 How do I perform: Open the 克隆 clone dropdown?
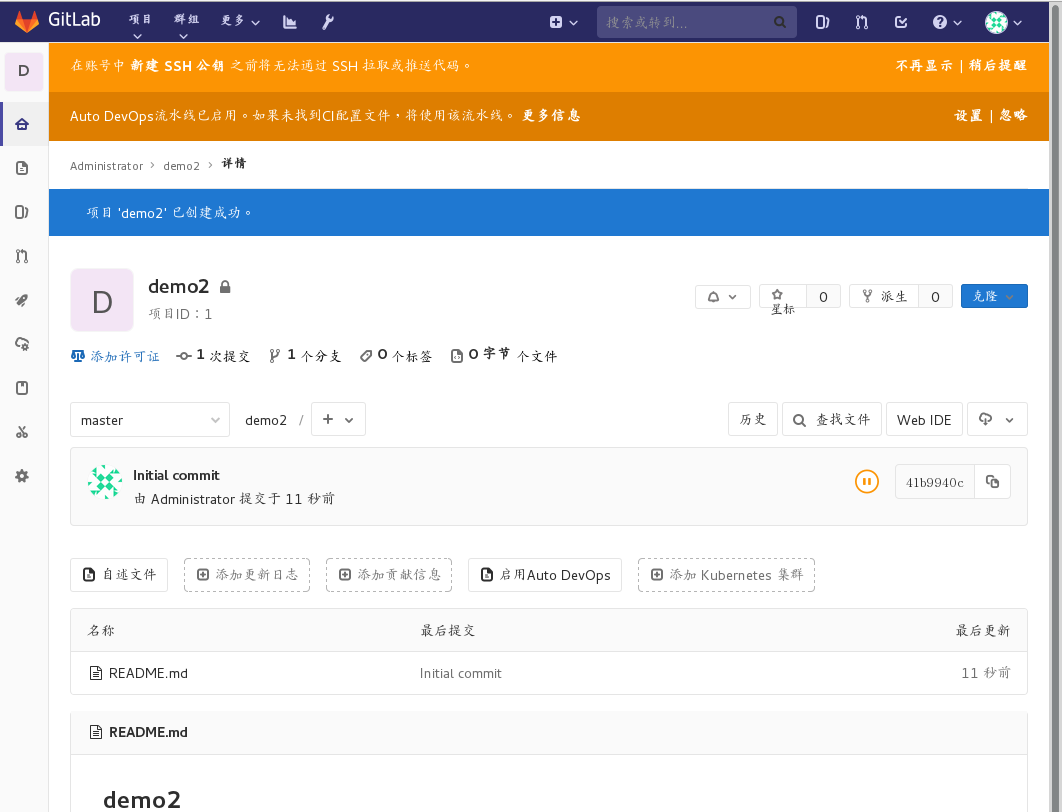(994, 297)
